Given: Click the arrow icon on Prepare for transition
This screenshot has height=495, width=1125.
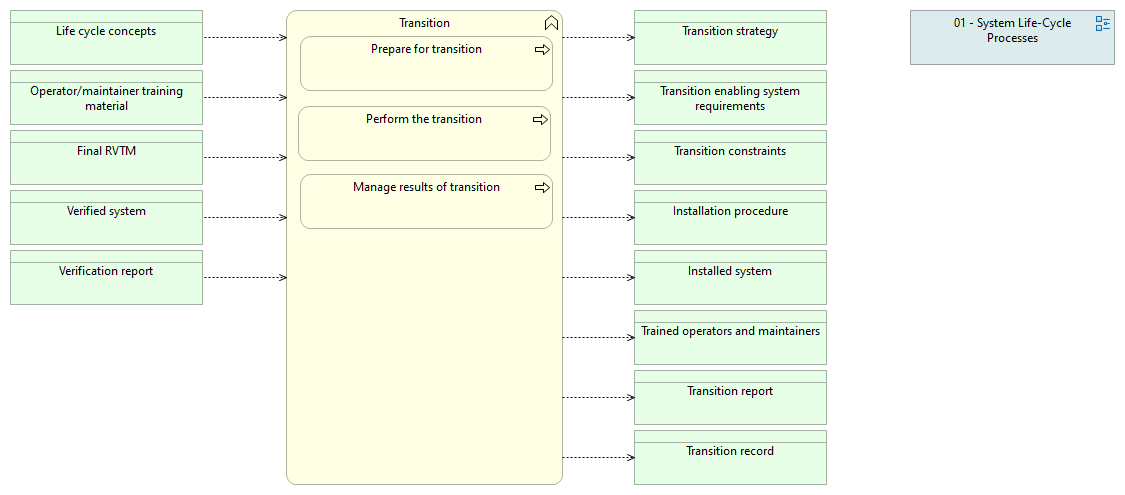Looking at the screenshot, I should [542, 50].
